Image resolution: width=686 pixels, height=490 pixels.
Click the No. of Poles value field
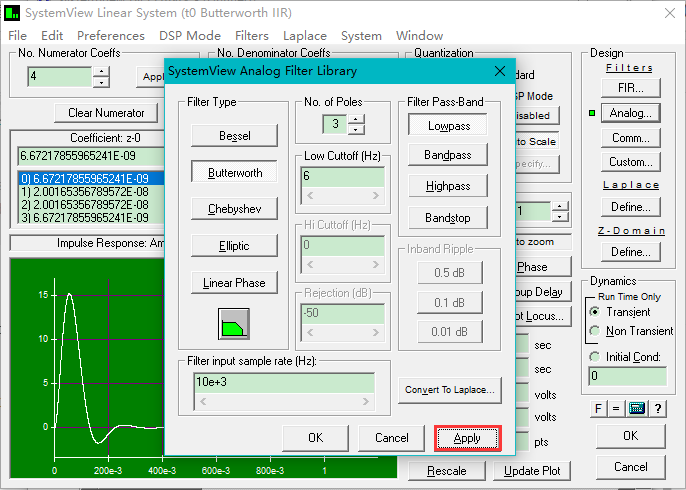[335, 124]
